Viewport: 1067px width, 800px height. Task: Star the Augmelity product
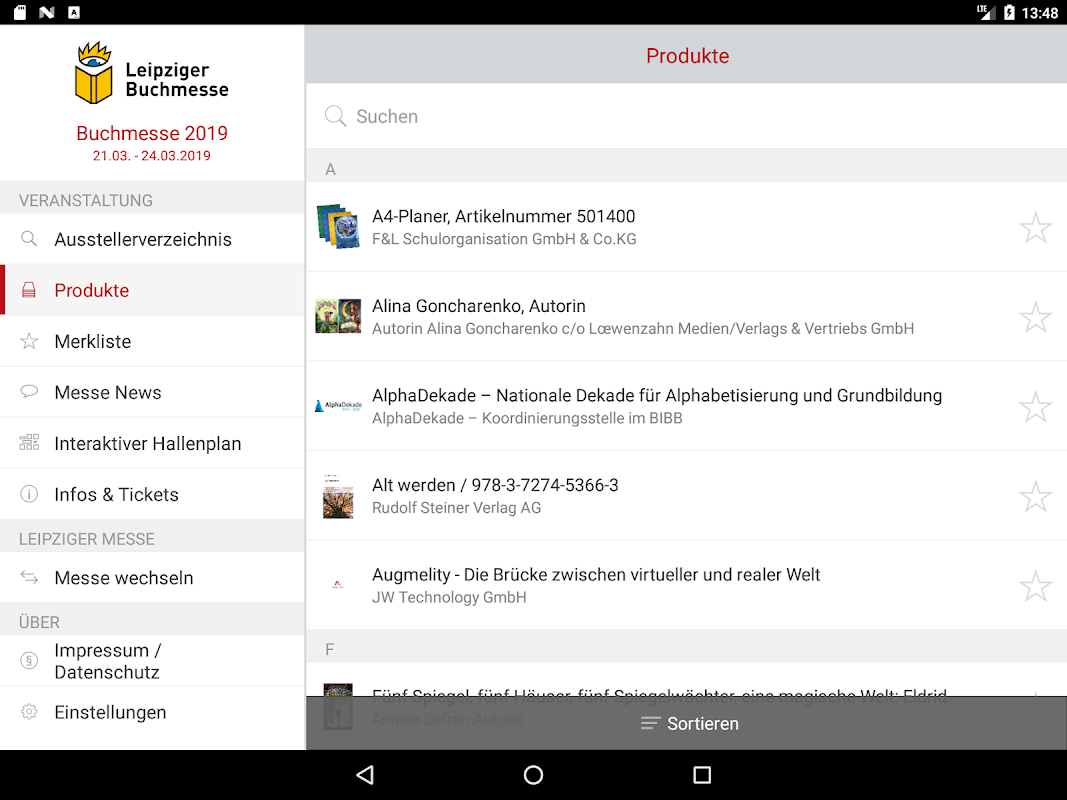[1035, 586]
